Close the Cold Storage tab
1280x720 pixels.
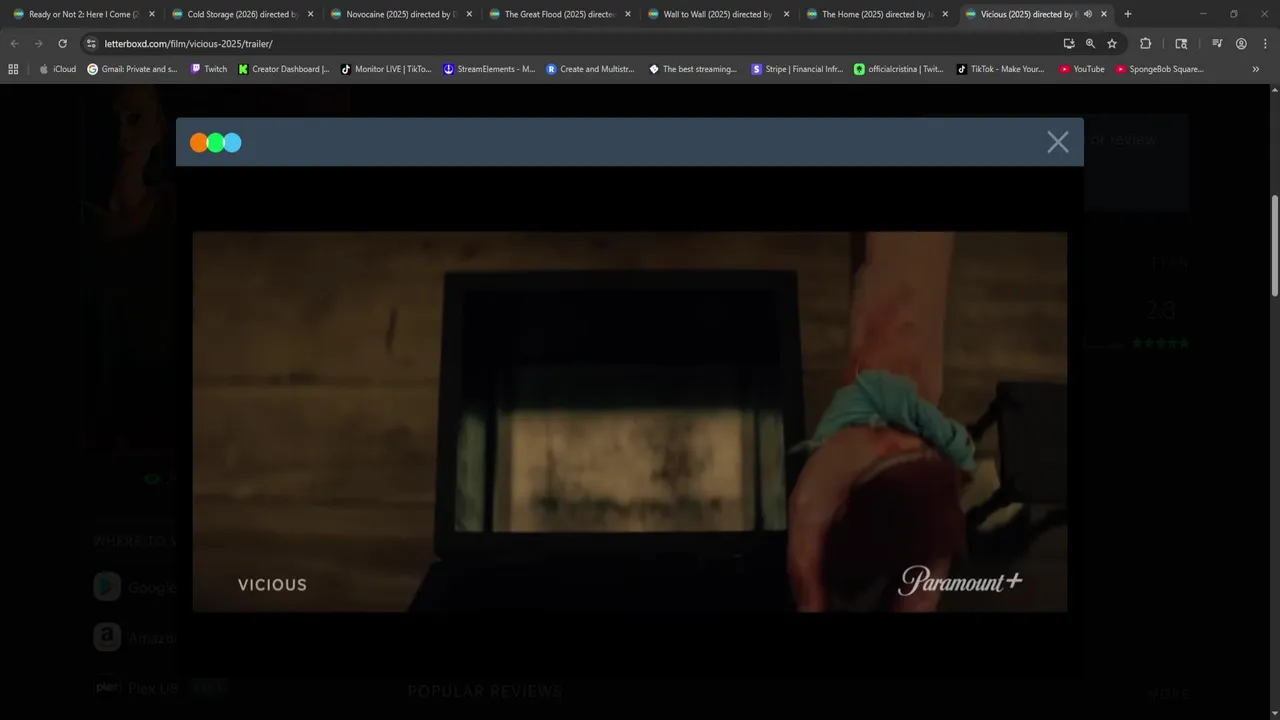pos(310,14)
